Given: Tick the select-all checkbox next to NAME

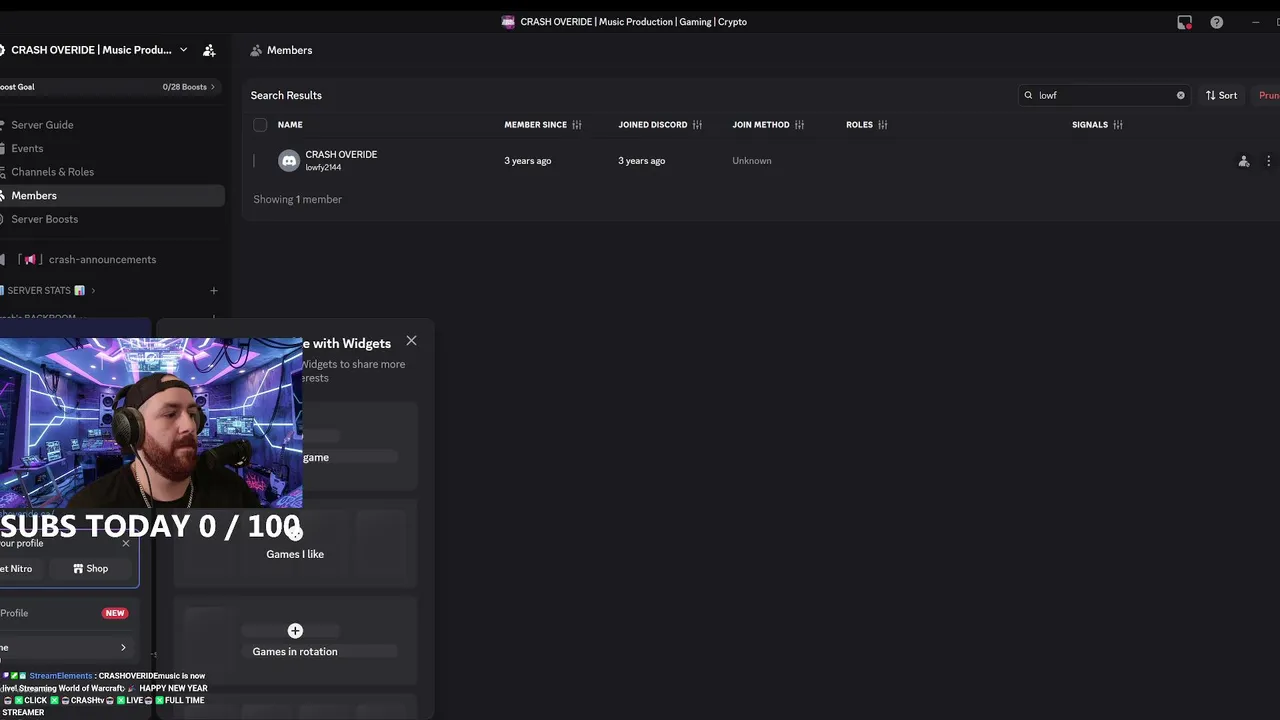Looking at the screenshot, I should 260,125.
